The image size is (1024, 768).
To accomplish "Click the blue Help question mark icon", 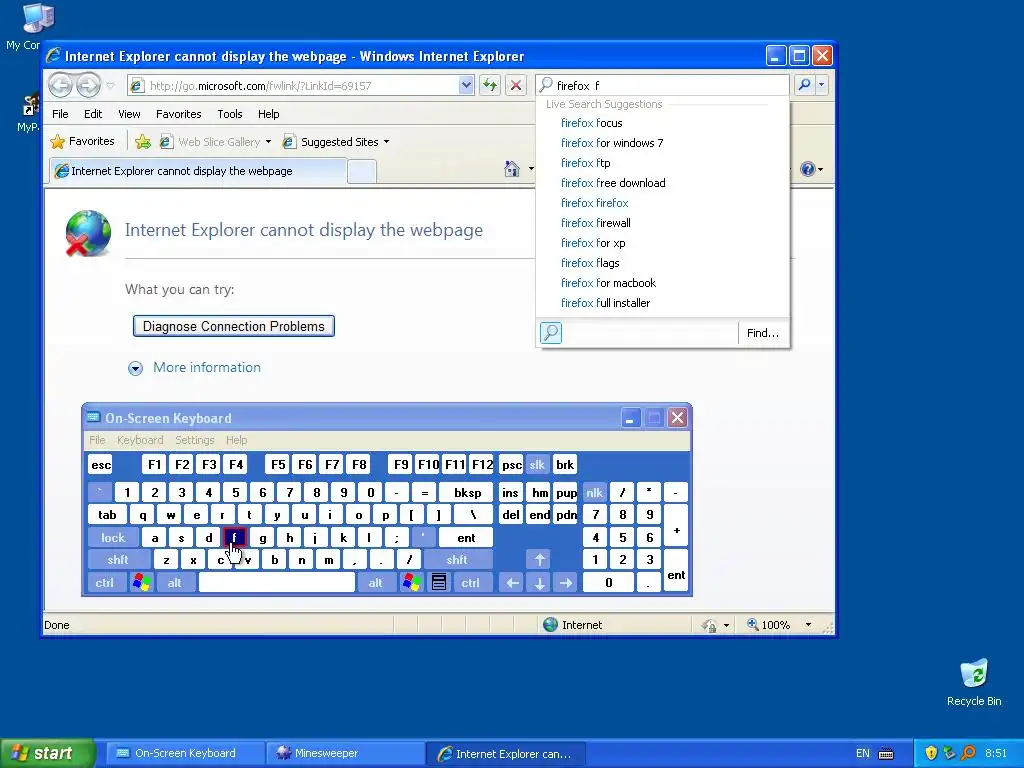I will [807, 169].
